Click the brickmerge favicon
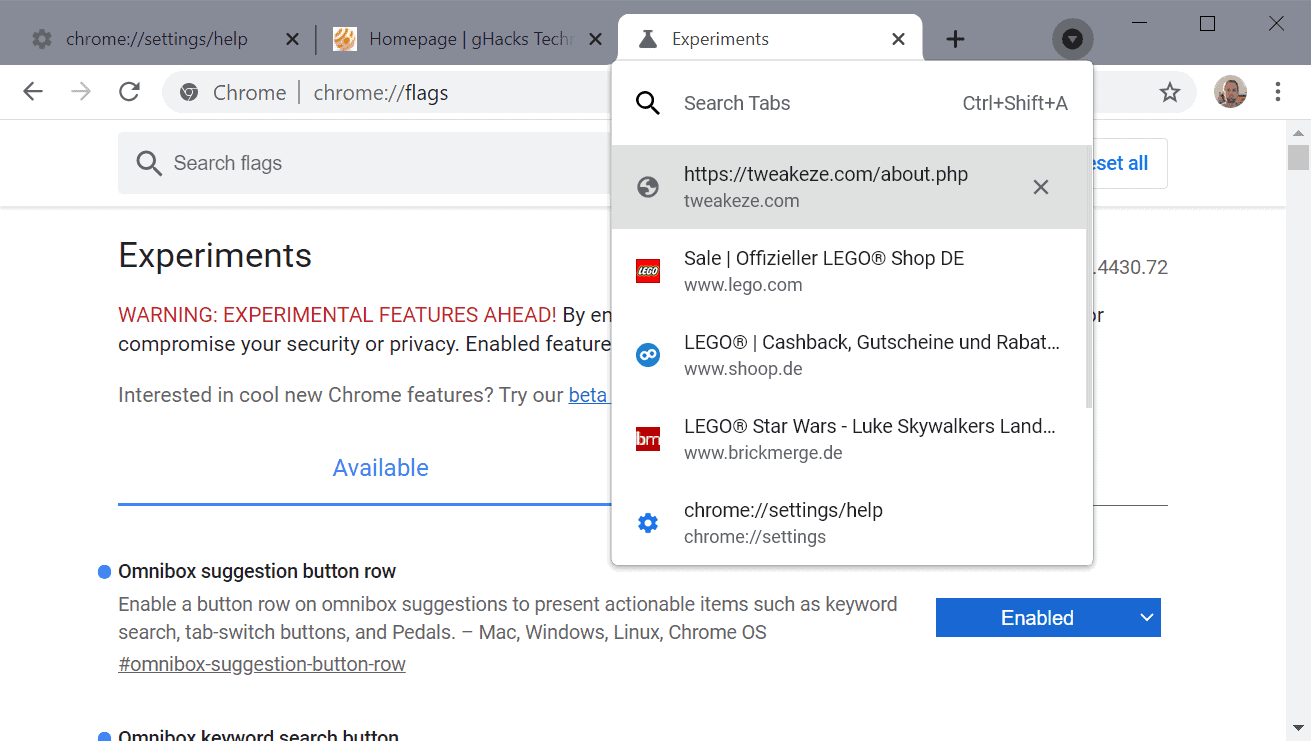 [x=648, y=439]
